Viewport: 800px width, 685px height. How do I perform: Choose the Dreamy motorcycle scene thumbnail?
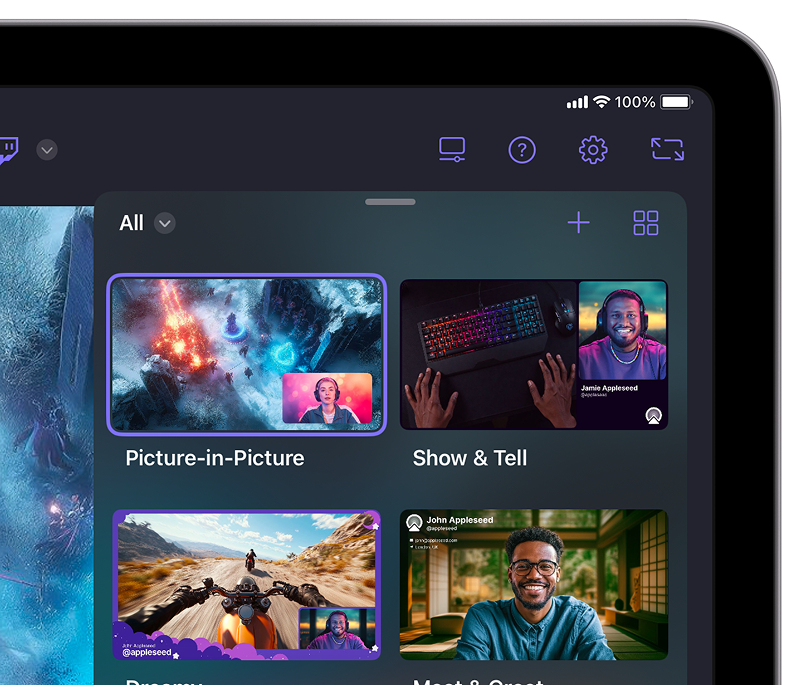click(x=246, y=584)
